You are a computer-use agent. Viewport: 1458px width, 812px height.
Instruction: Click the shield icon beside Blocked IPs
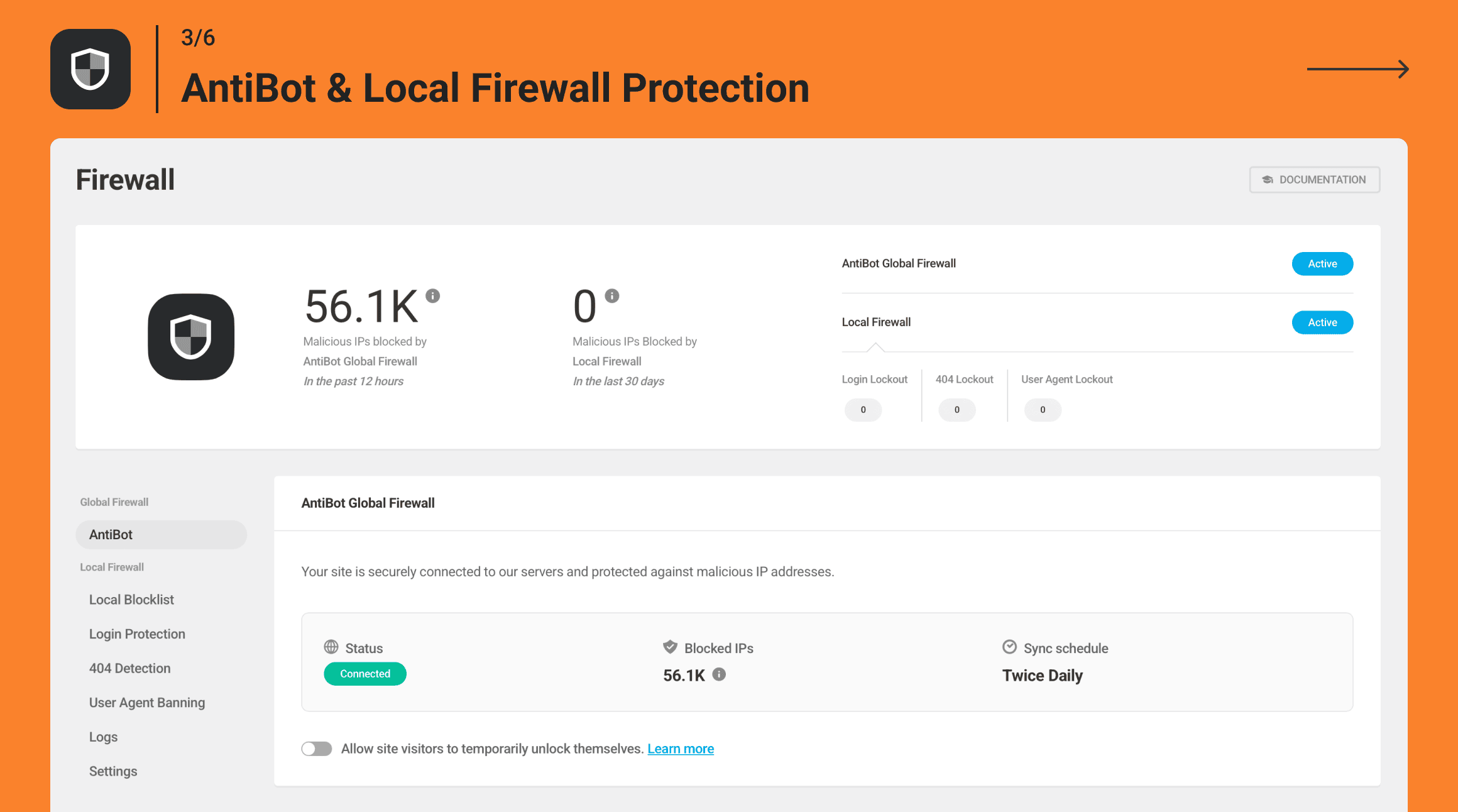[x=670, y=646]
